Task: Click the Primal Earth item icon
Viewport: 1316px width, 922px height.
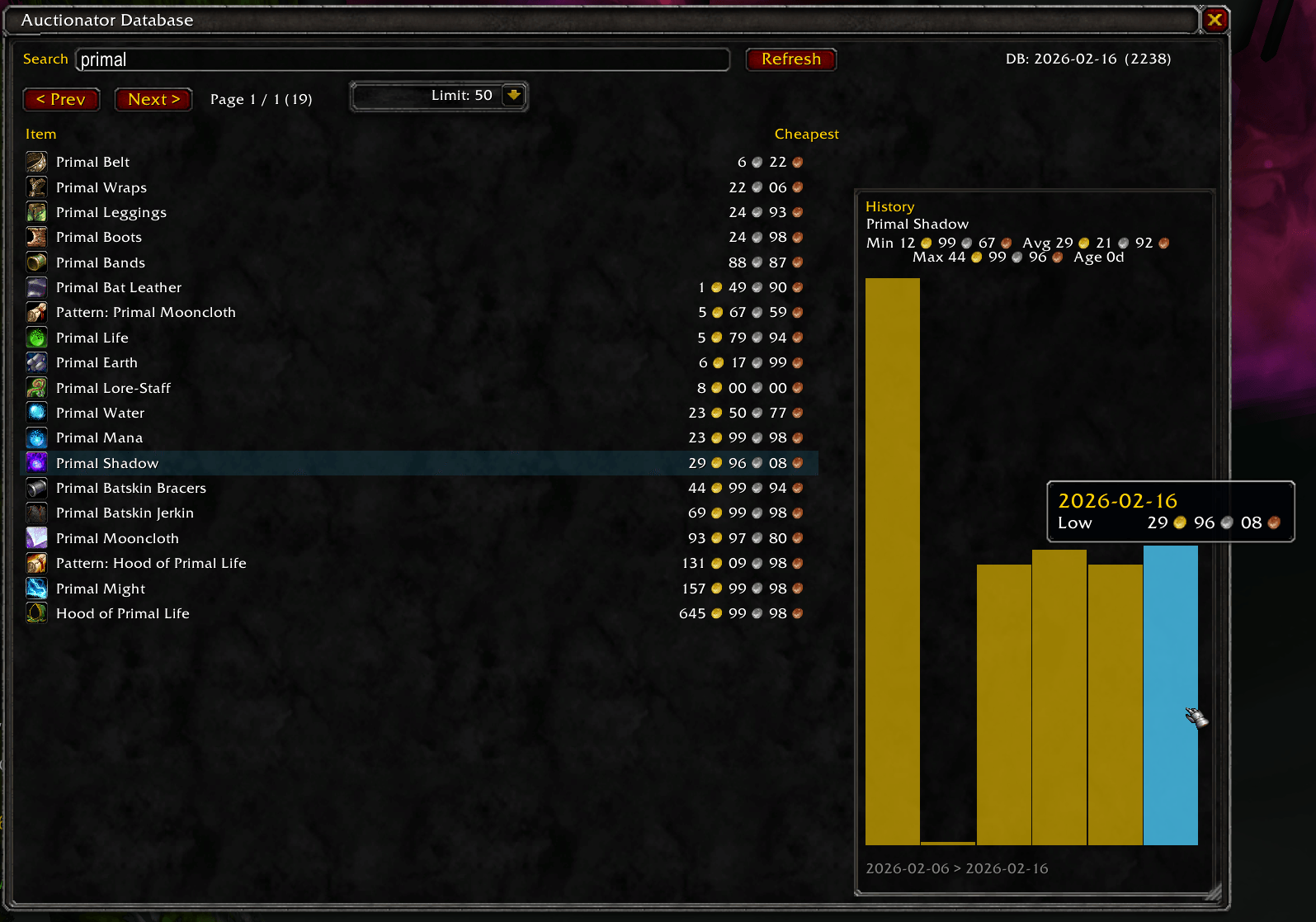Action: [36, 362]
